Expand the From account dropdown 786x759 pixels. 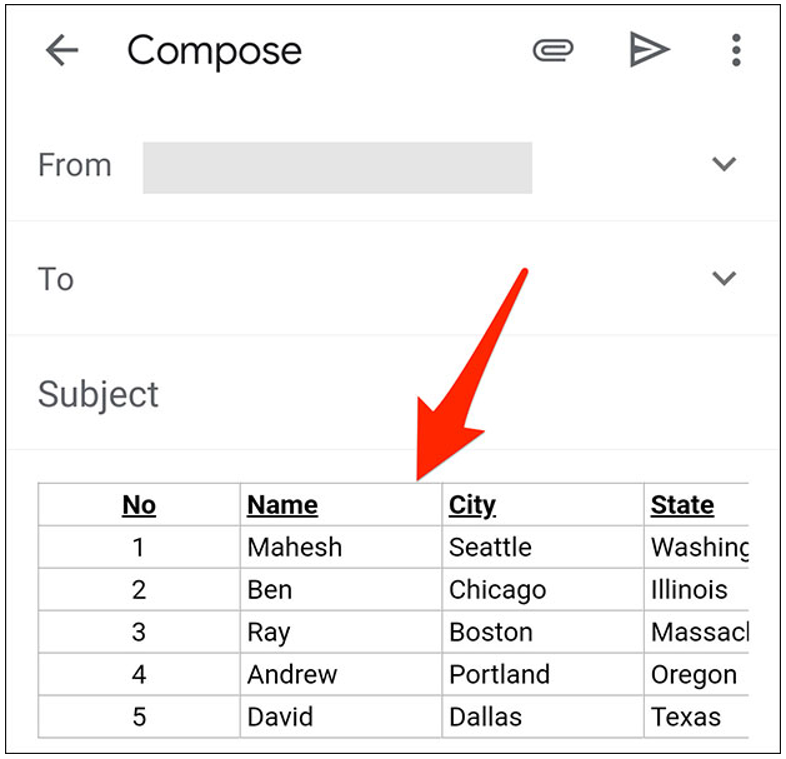[723, 165]
